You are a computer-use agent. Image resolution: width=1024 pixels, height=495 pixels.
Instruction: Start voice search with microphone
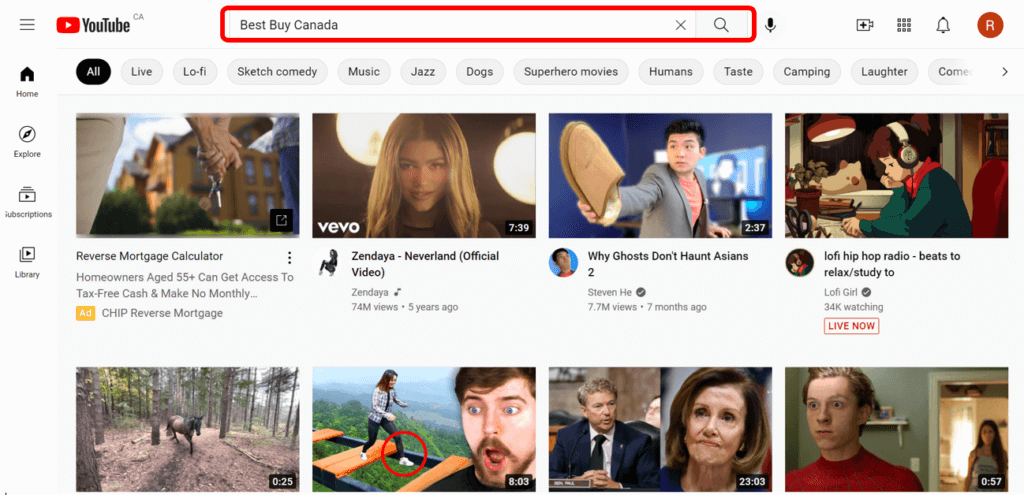click(x=771, y=25)
